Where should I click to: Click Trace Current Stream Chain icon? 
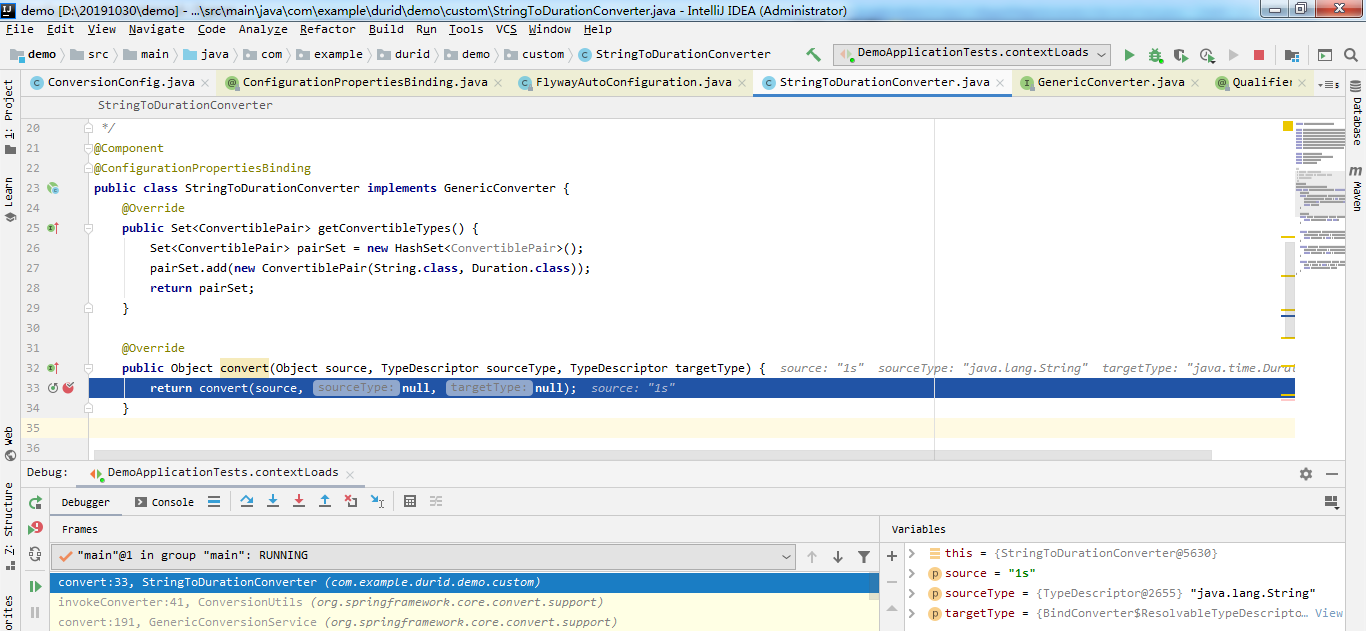pyautogui.click(x=436, y=501)
